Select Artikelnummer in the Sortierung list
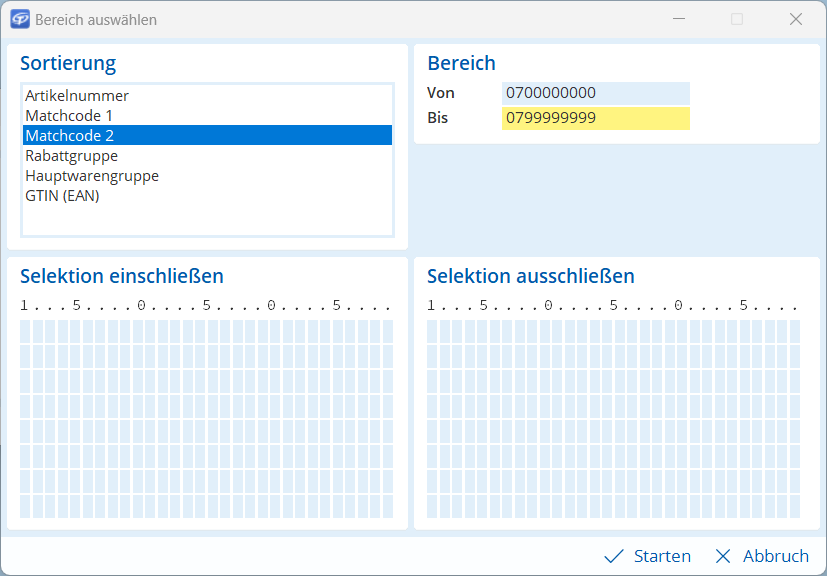This screenshot has height=576, width=827. pyautogui.click(x=77, y=96)
